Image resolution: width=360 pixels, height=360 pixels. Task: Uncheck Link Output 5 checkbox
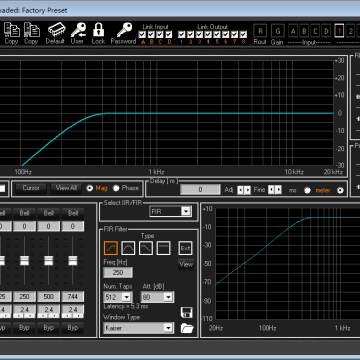(x=217, y=34)
